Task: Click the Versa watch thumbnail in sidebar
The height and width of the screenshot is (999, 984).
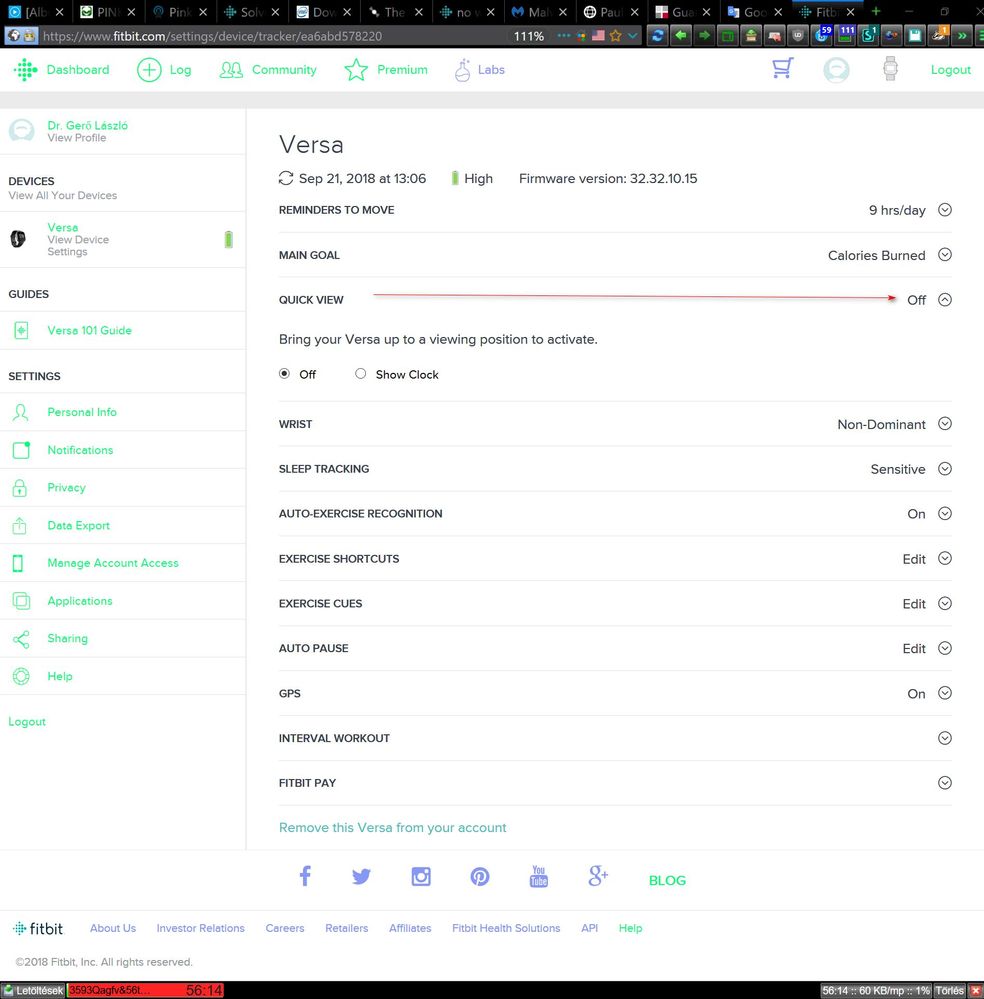Action: 18,239
